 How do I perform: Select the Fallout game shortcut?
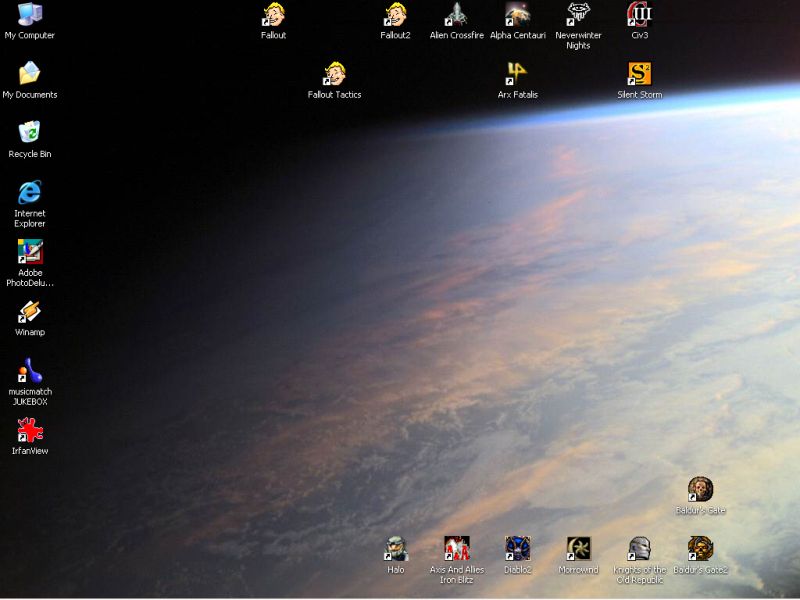(x=274, y=15)
